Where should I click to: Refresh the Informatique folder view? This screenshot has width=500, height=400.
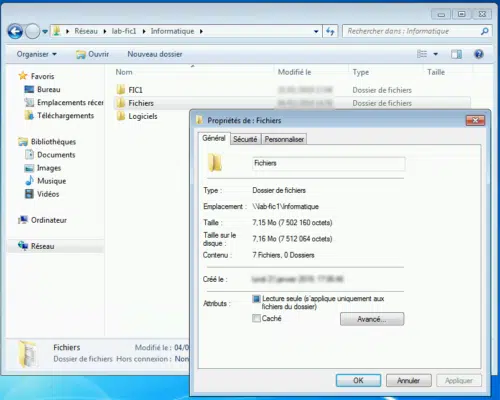pos(330,31)
